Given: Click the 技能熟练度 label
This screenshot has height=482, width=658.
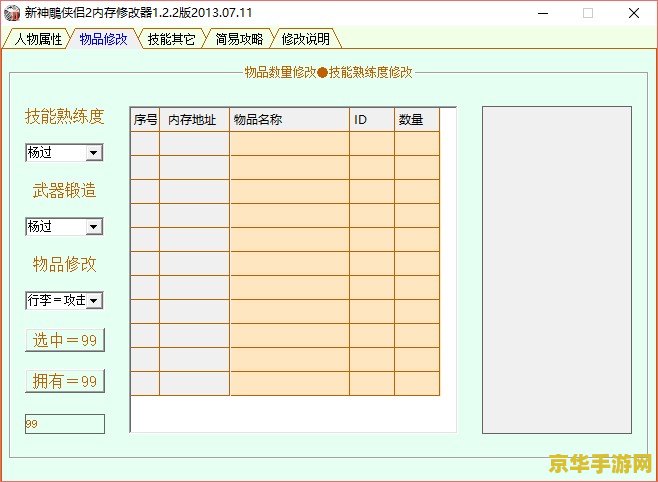Looking at the screenshot, I should click(65, 116).
